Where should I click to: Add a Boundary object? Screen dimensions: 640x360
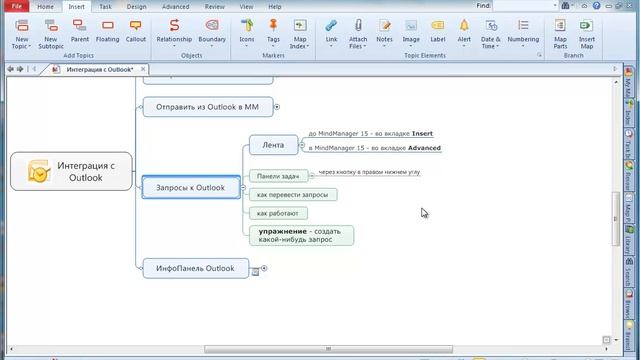(212, 32)
